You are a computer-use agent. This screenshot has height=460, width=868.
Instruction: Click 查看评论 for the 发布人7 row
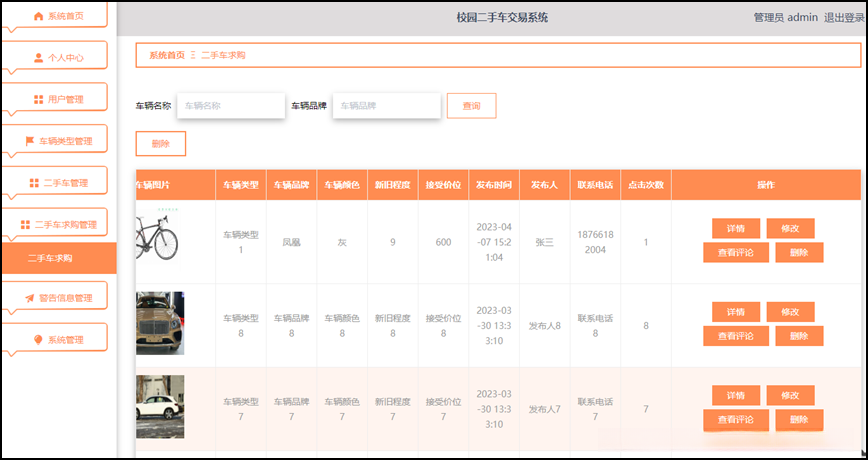(736, 420)
